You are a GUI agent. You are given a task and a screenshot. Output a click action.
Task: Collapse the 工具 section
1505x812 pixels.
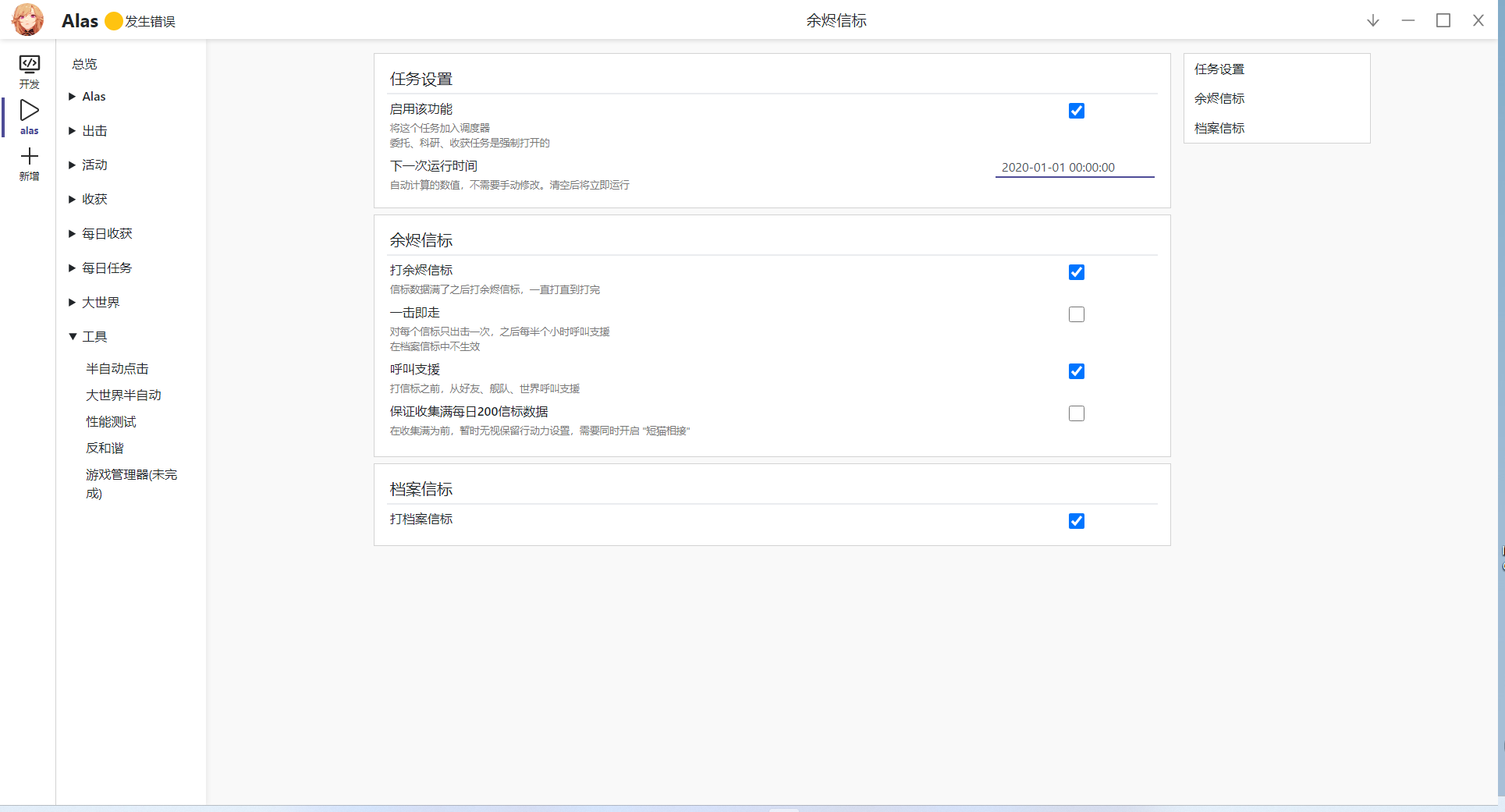click(94, 336)
